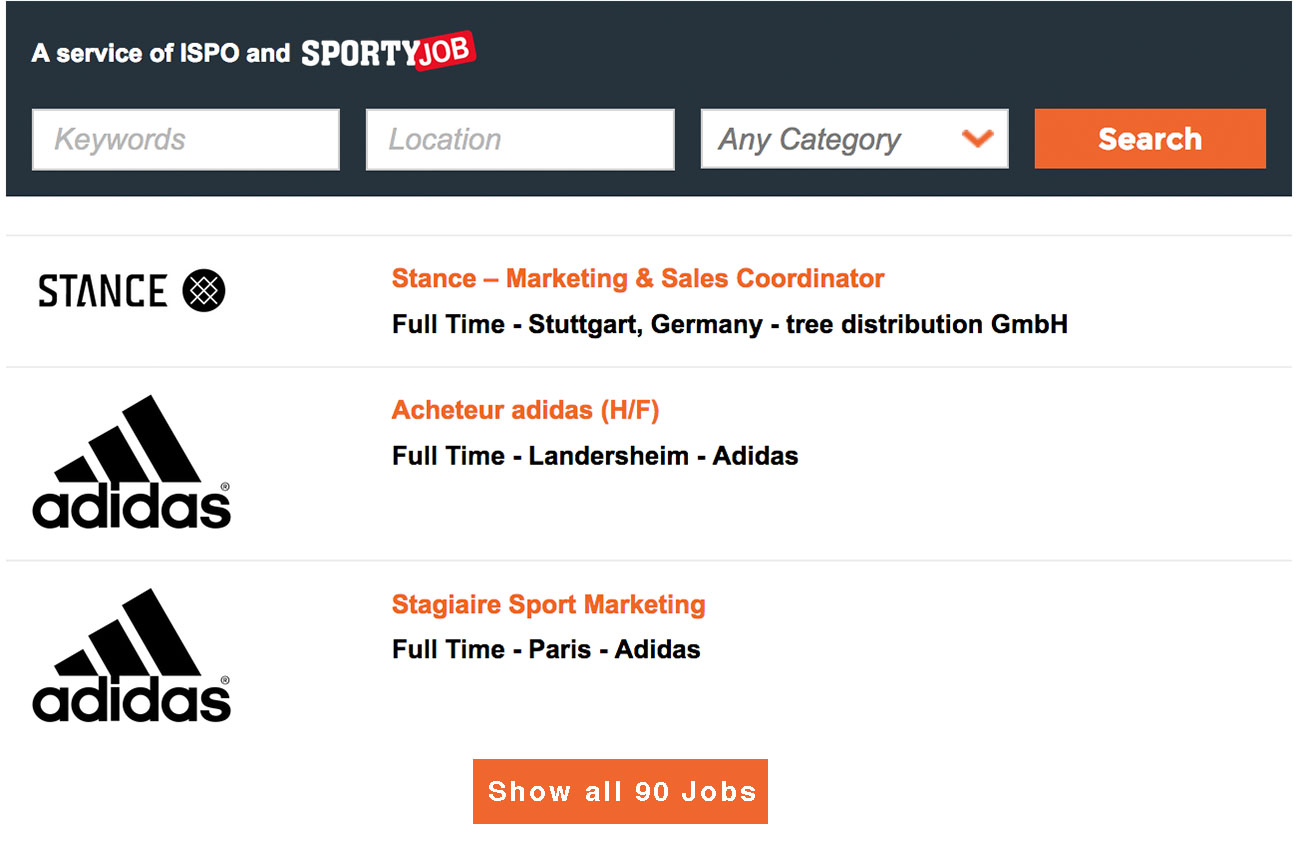Click the red JOB badge
Viewport: 1296px width, 862px height.
coord(446,51)
